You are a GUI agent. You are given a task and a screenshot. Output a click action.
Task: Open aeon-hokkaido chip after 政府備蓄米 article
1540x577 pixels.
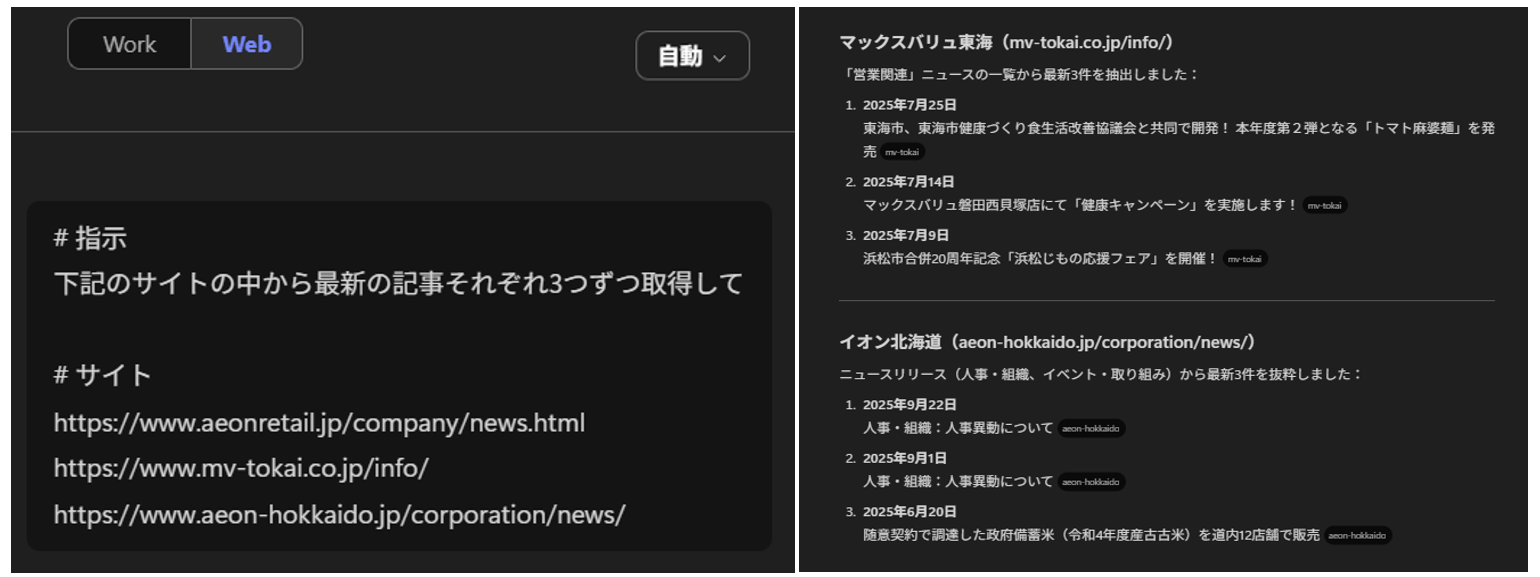(x=1358, y=536)
